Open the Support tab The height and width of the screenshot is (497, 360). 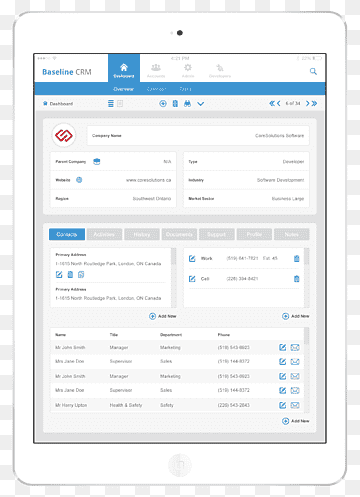point(216,234)
